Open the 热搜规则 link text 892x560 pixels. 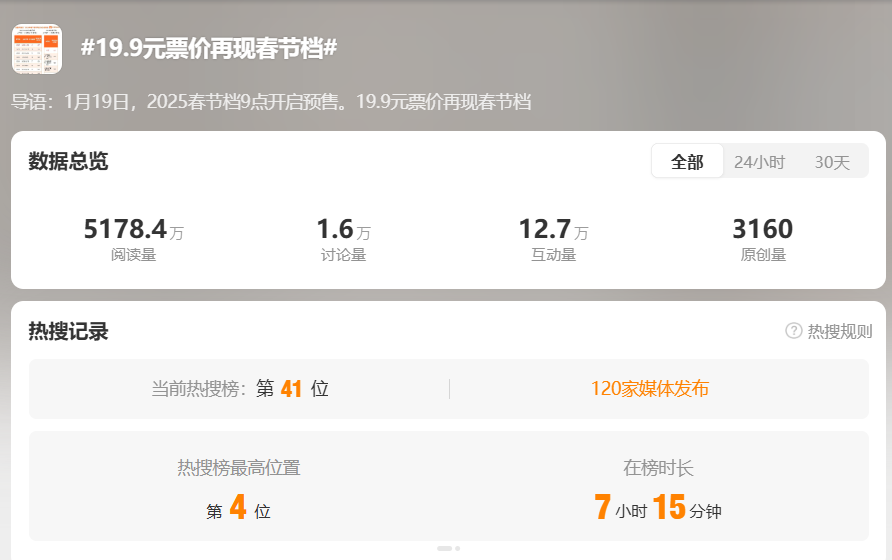click(840, 331)
